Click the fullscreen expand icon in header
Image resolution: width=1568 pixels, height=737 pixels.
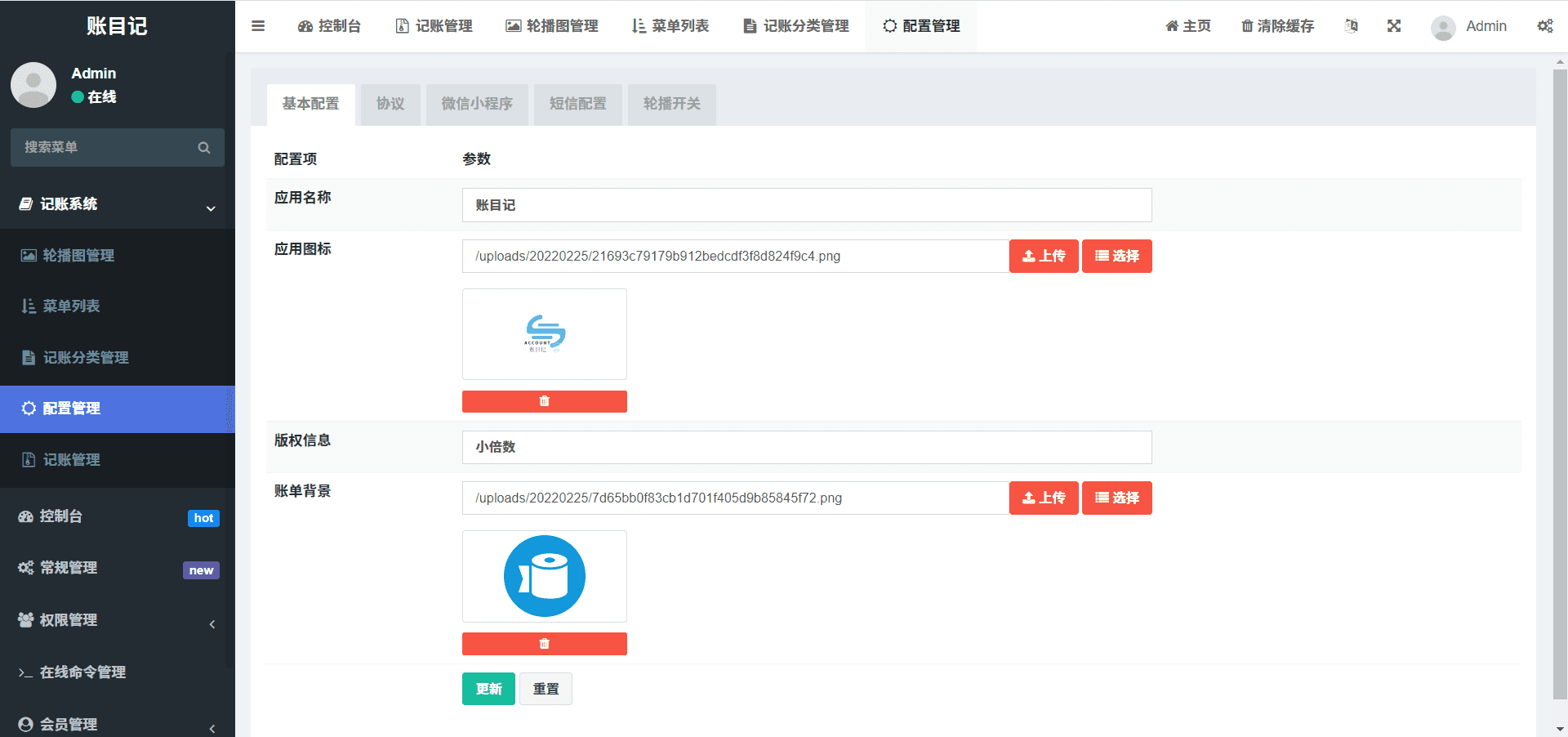[1393, 26]
